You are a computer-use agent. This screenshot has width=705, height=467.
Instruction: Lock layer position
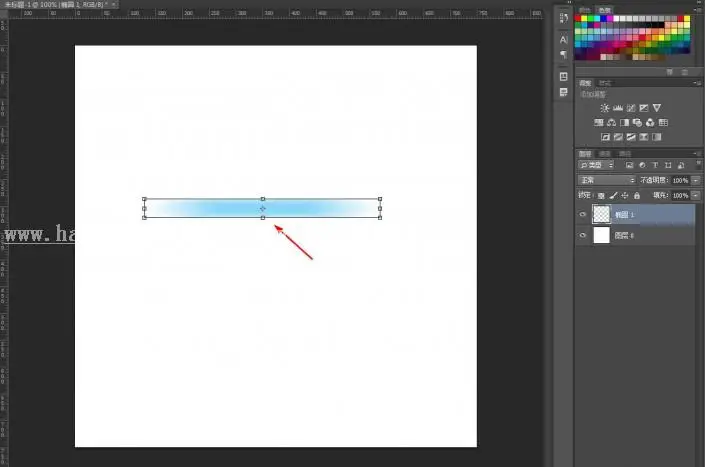pyautogui.click(x=625, y=196)
